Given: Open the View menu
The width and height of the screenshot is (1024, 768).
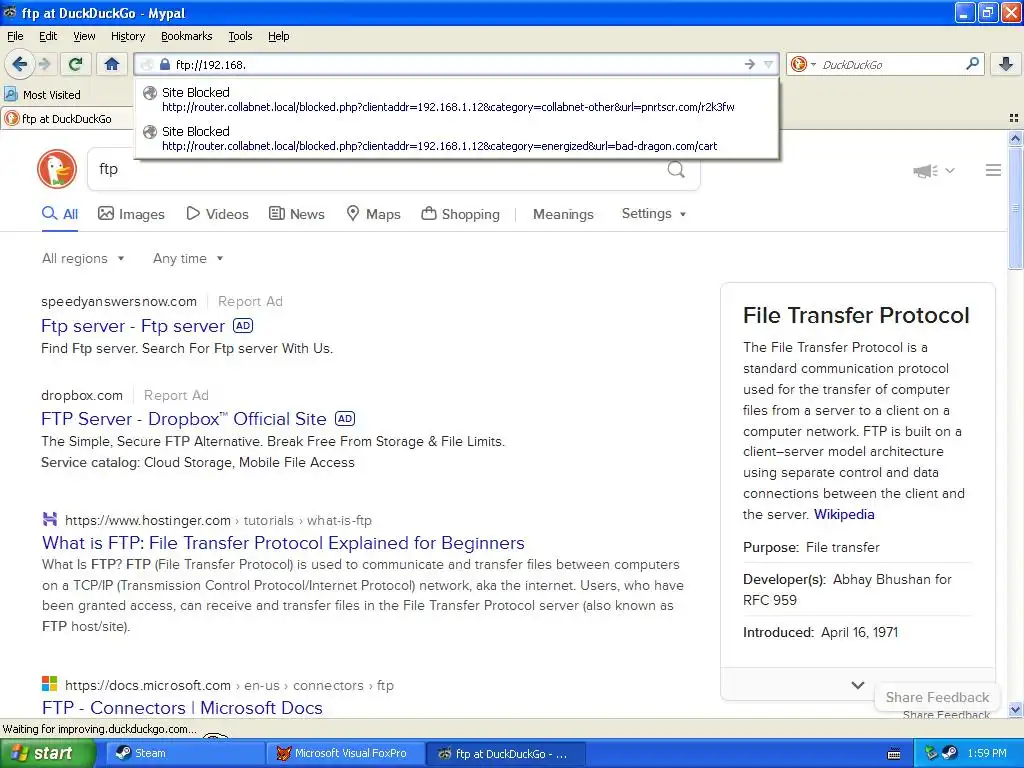Looking at the screenshot, I should (84, 36).
